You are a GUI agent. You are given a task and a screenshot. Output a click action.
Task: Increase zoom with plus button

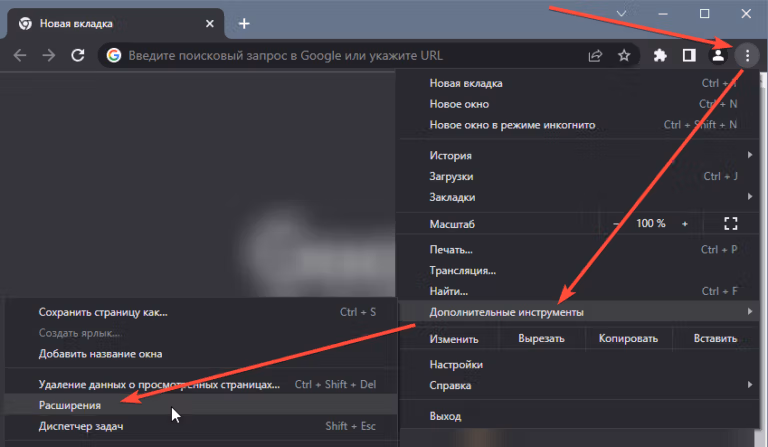pos(685,224)
